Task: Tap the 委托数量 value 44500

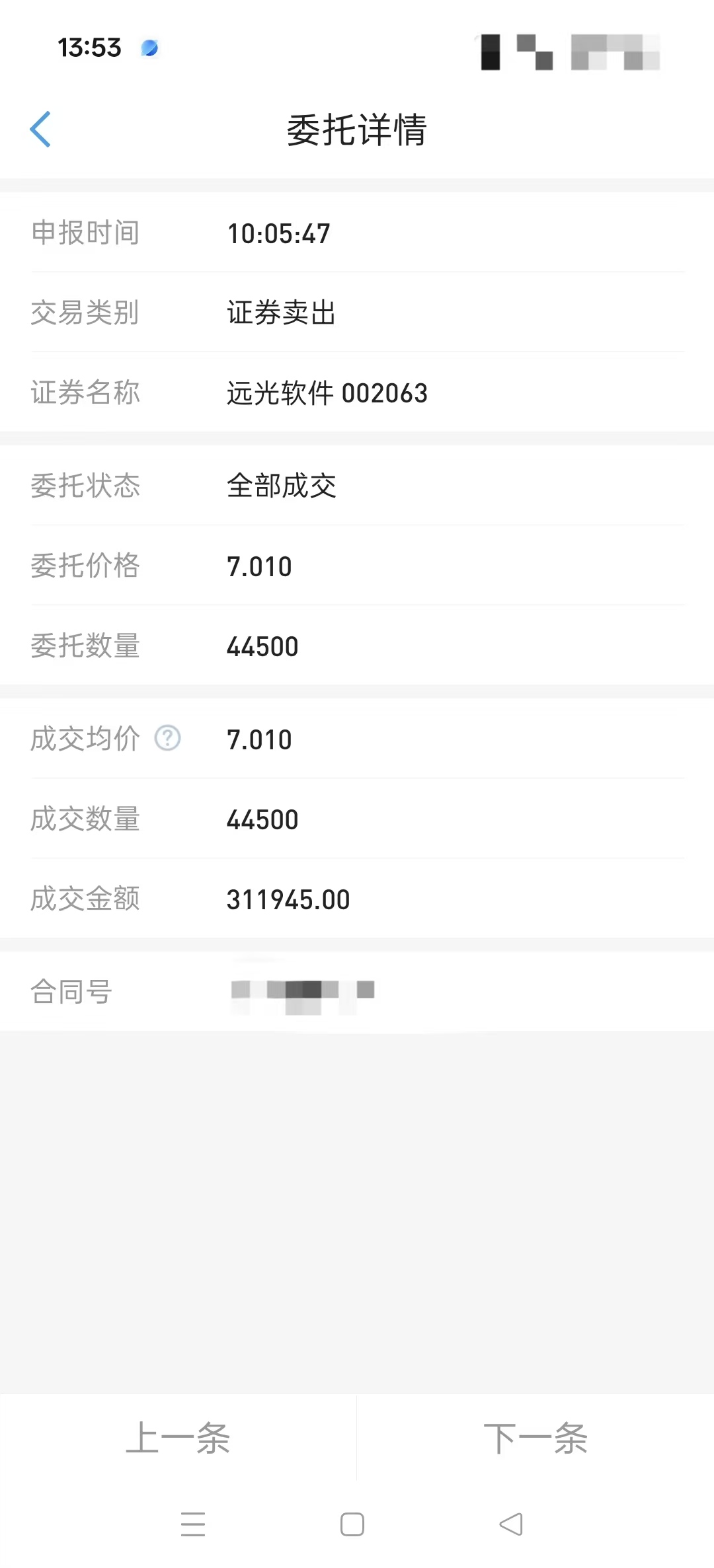Action: (262, 647)
